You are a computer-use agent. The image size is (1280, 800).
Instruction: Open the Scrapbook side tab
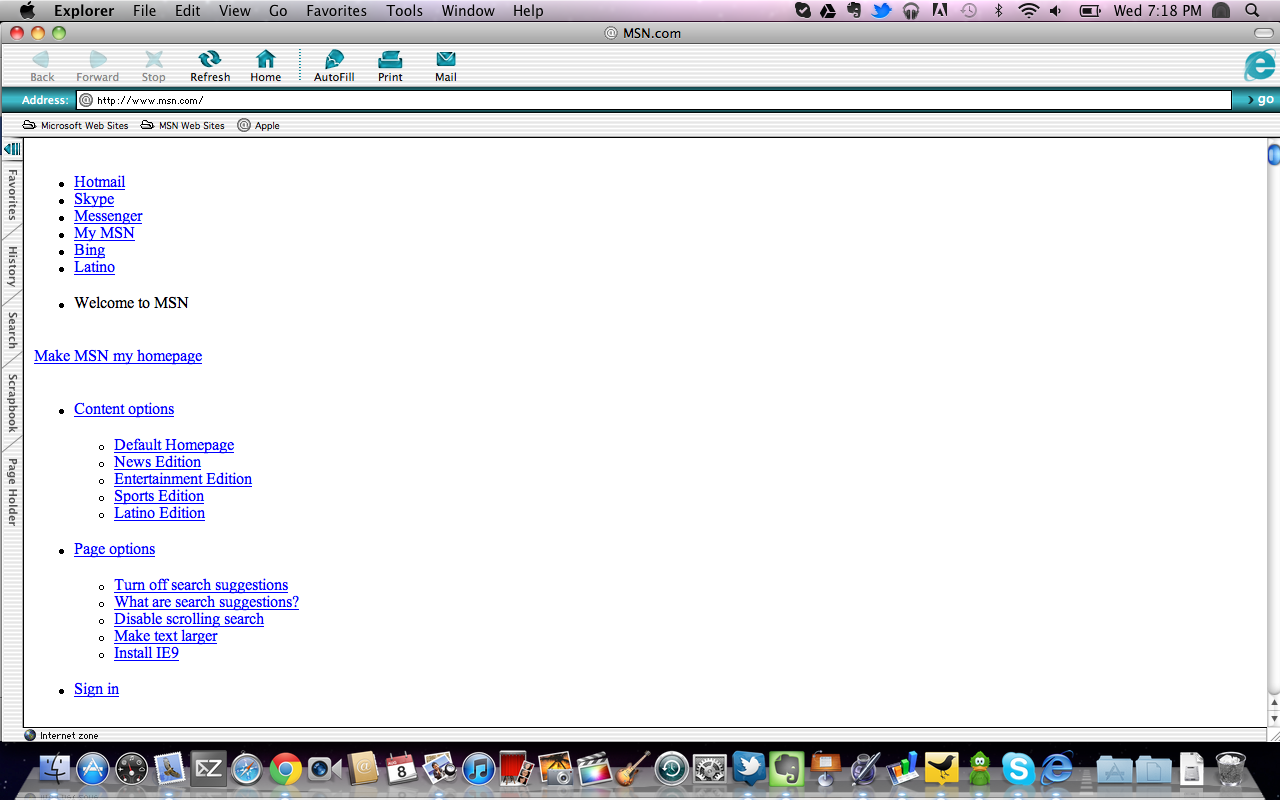click(12, 403)
